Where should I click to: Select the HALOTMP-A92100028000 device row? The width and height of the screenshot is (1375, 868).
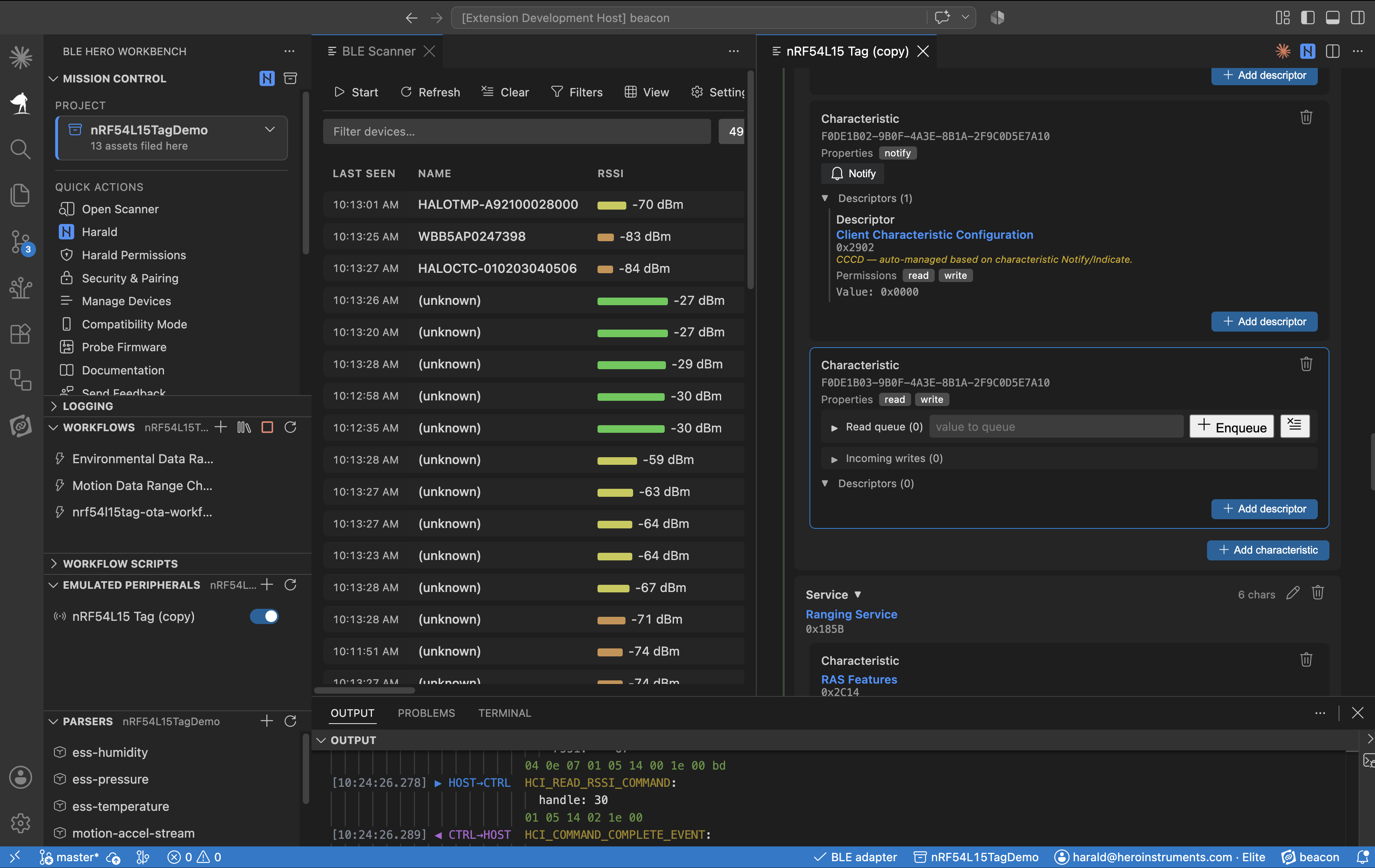pyautogui.click(x=534, y=204)
